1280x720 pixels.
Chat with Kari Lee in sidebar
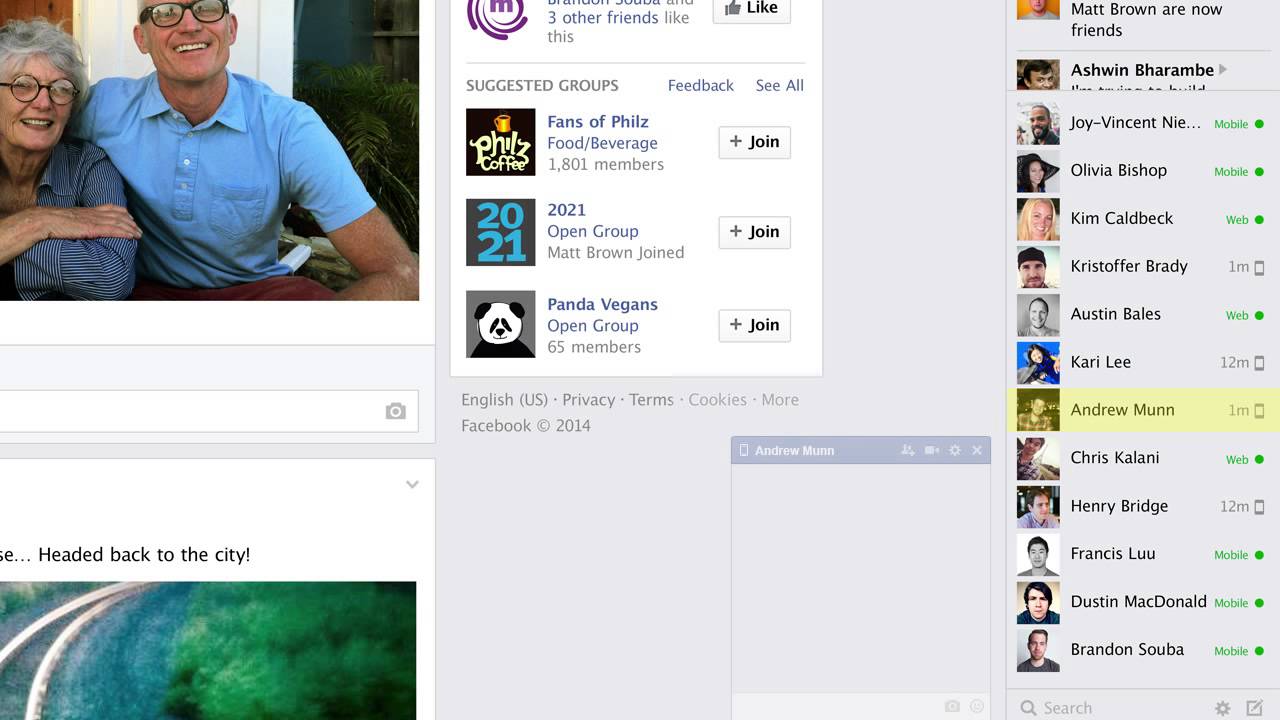[1143, 362]
